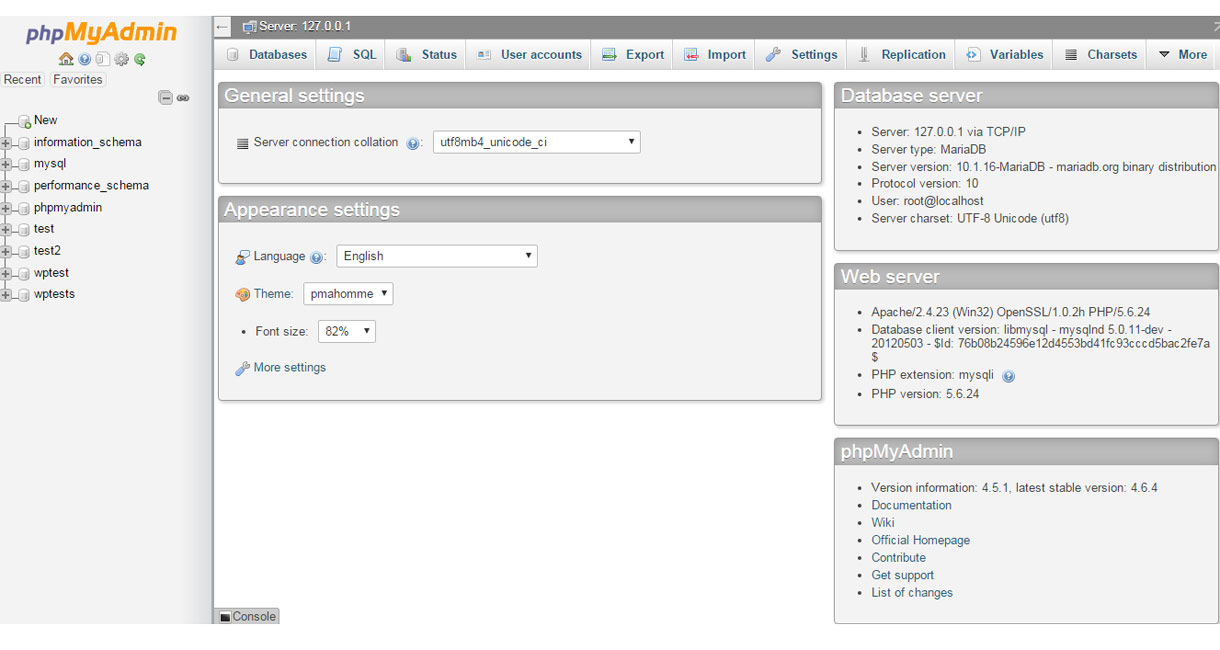This screenshot has width=1220, height=650.
Task: Open the Server connection collation dropdown
Action: (x=536, y=142)
